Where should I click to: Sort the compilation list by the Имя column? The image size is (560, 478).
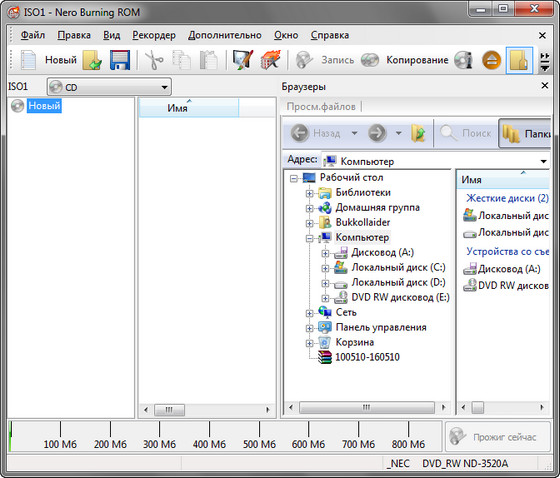tap(189, 108)
